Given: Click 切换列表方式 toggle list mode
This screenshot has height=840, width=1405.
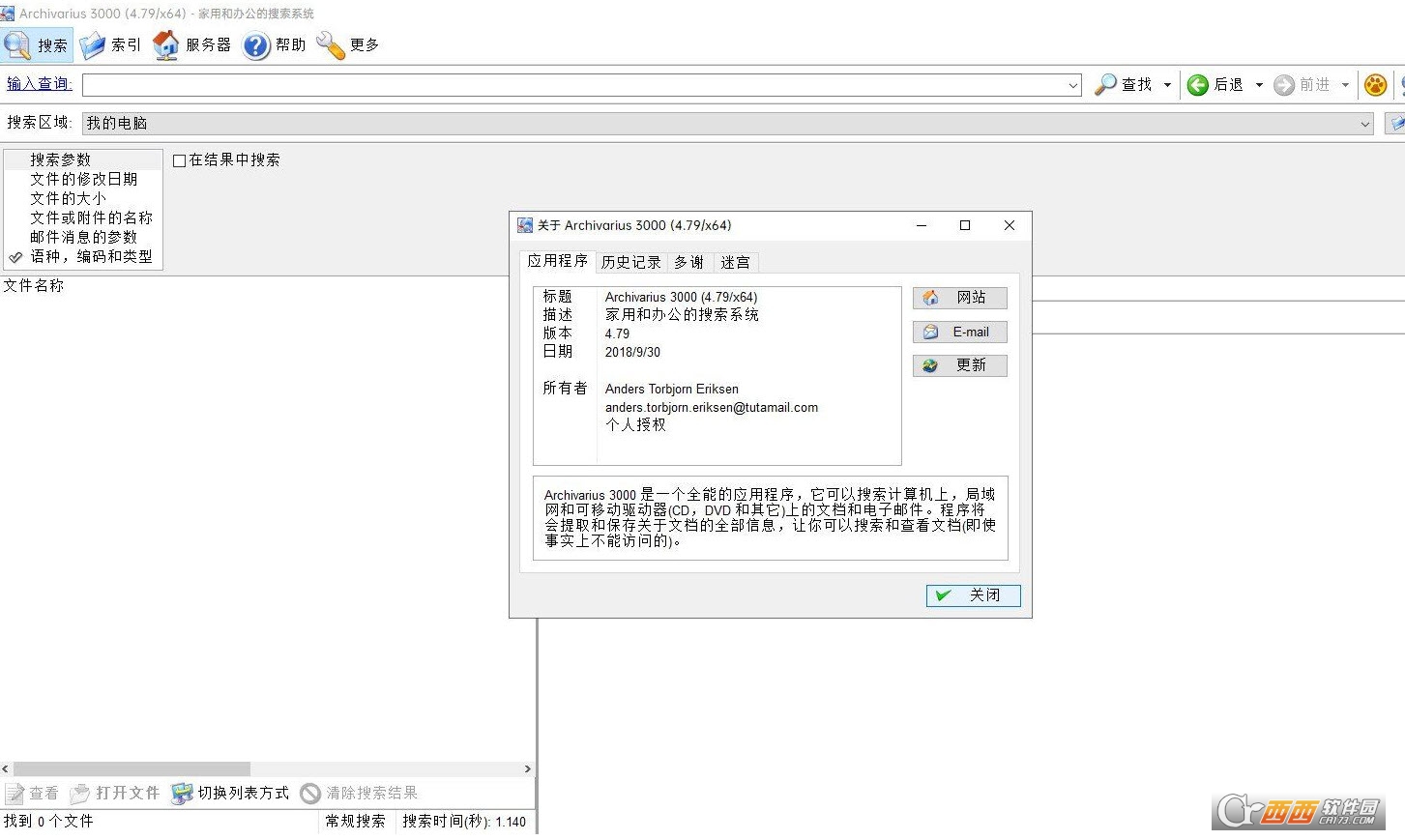Looking at the screenshot, I should point(230,794).
